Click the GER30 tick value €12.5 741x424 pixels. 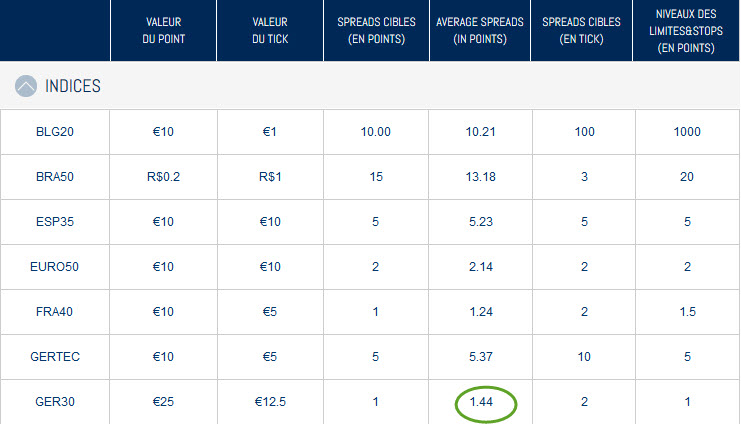click(269, 404)
